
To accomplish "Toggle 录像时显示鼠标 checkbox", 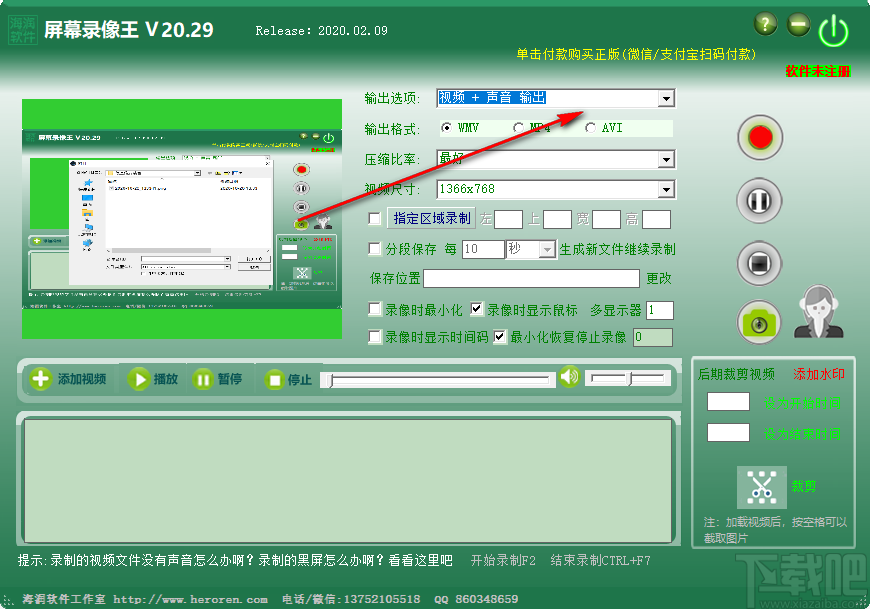I will tap(477, 309).
